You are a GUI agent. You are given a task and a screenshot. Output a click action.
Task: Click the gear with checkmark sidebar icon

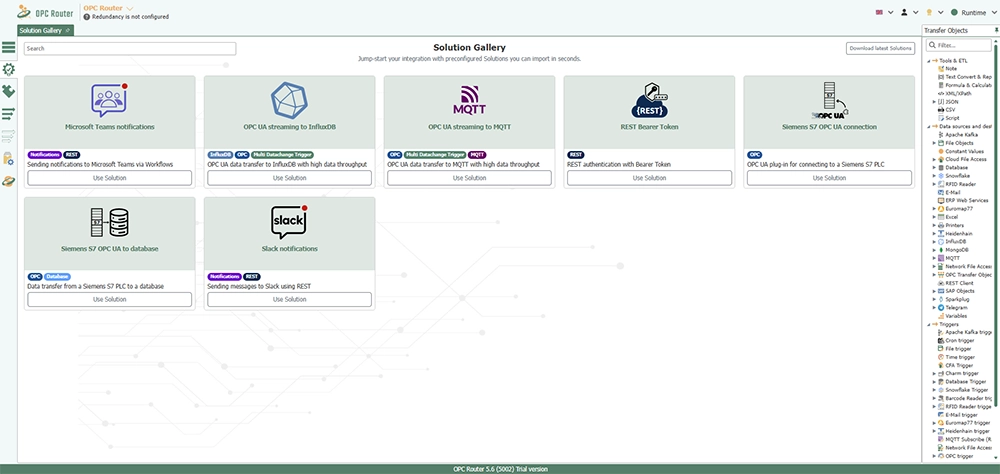coord(8,70)
